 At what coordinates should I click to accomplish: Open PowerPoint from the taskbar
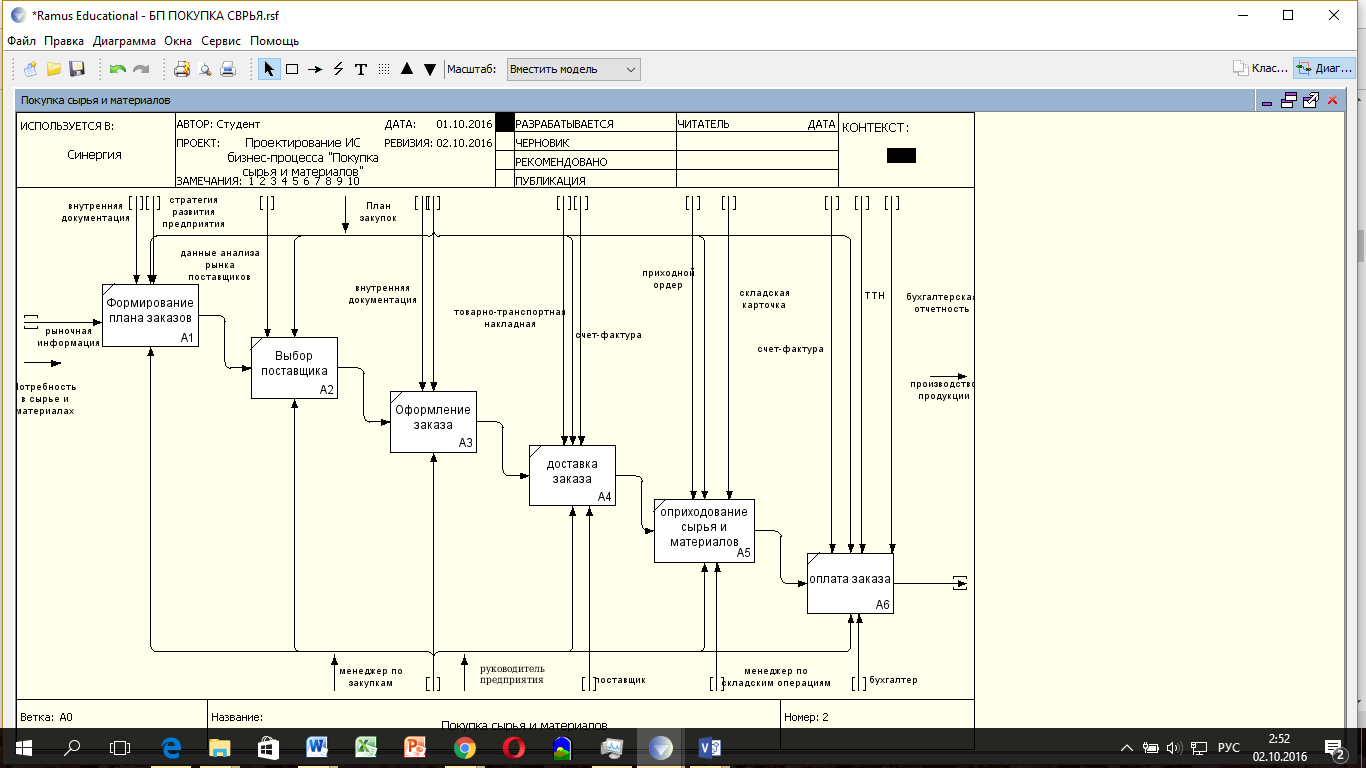pos(415,747)
